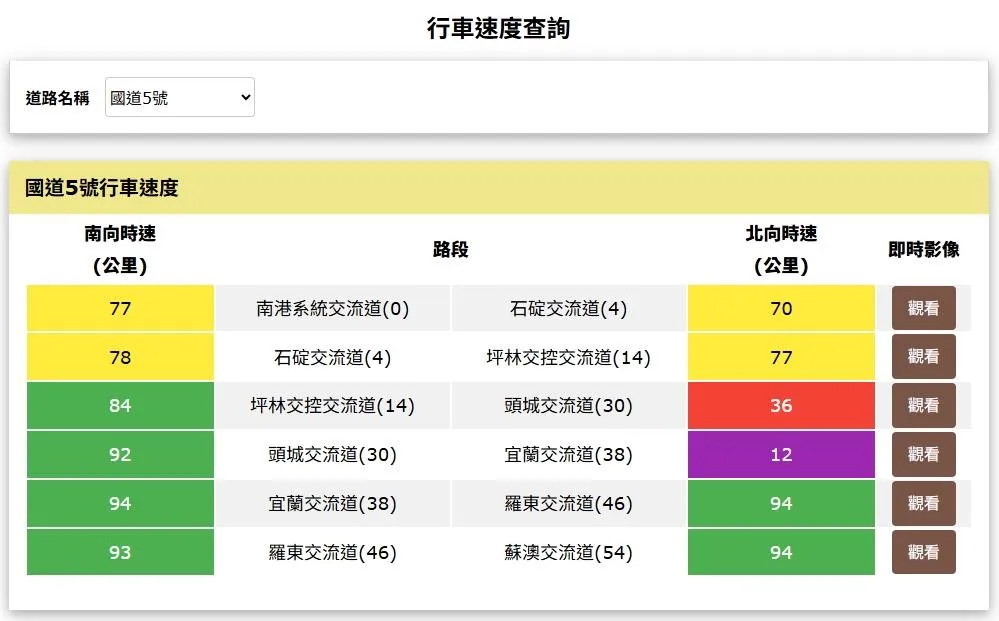The image size is (999, 621).
Task: Select the green southbound speed cell 84
Action: tap(120, 405)
